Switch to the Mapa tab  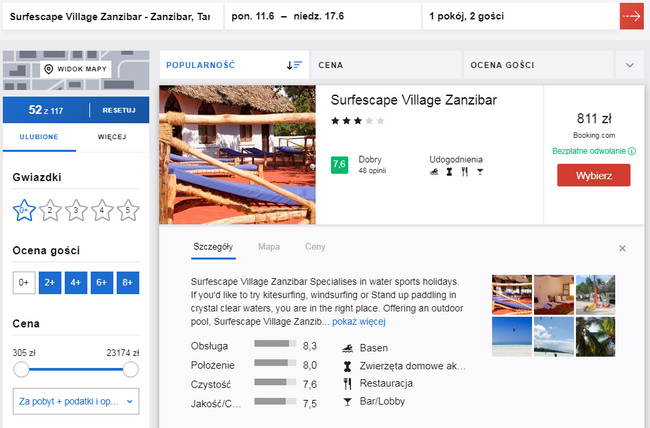[x=269, y=246]
